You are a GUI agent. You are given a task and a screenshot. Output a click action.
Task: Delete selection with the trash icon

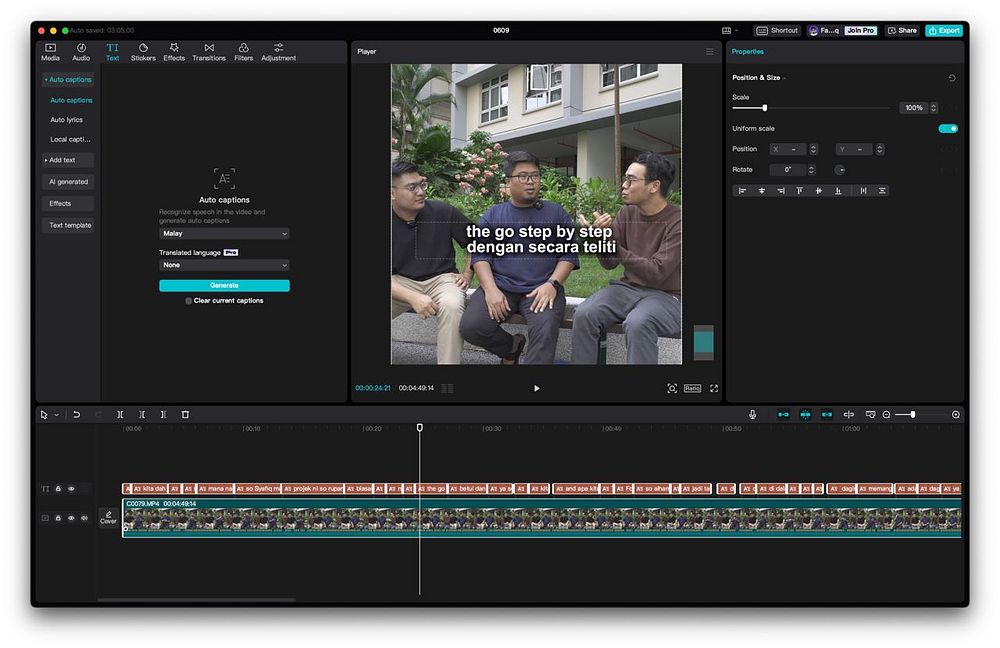pyautogui.click(x=185, y=414)
